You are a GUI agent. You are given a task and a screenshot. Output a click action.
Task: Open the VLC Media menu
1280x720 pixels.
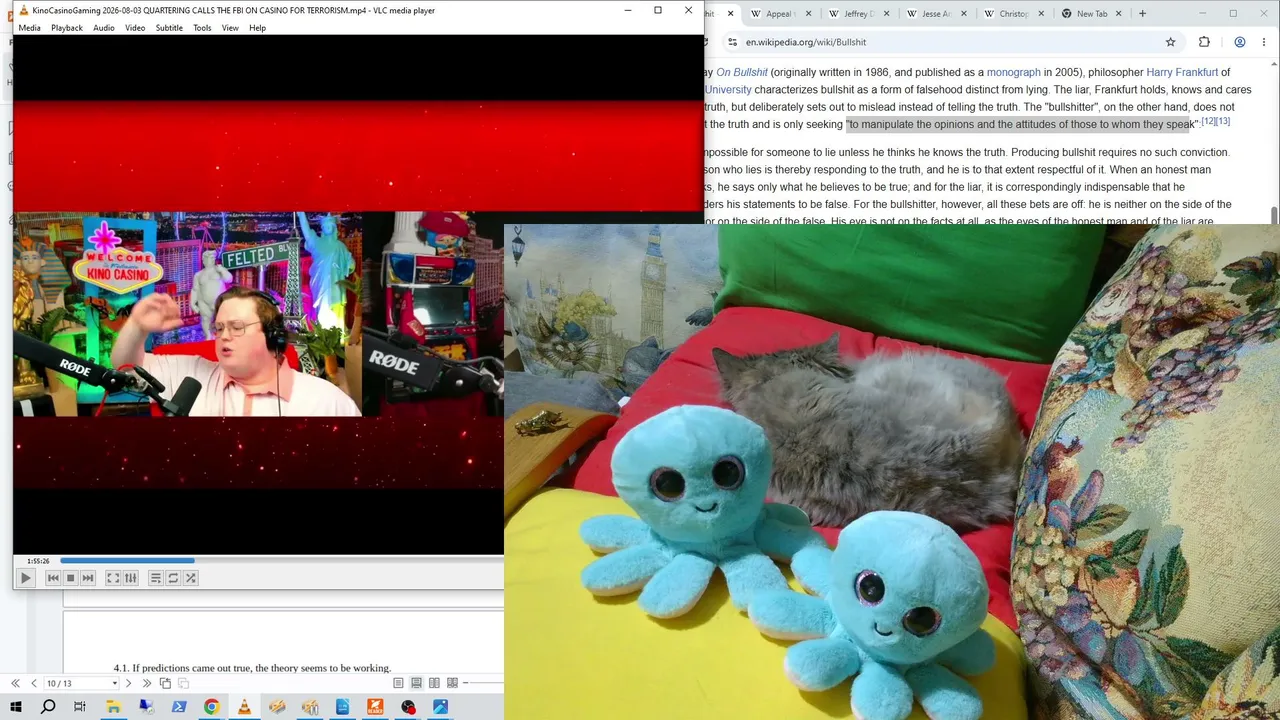tap(29, 28)
